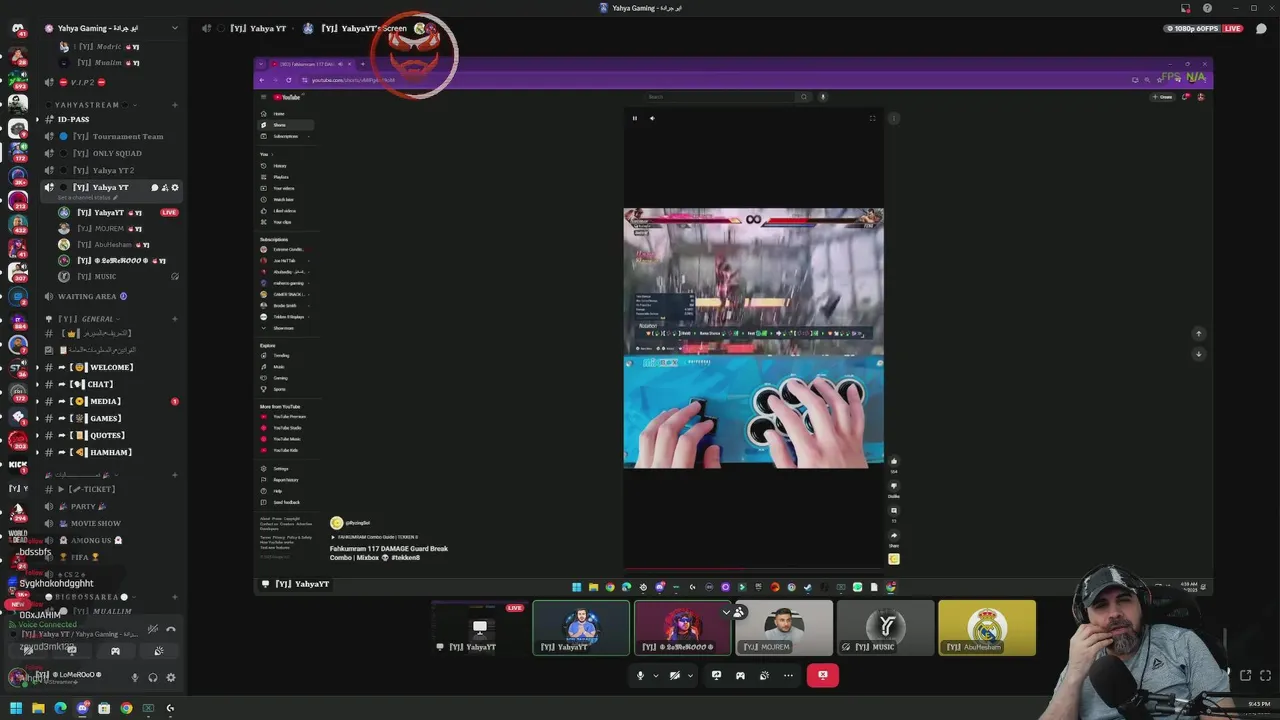Mute microphone in user panel
This screenshot has width=1280, height=720.
click(135, 677)
